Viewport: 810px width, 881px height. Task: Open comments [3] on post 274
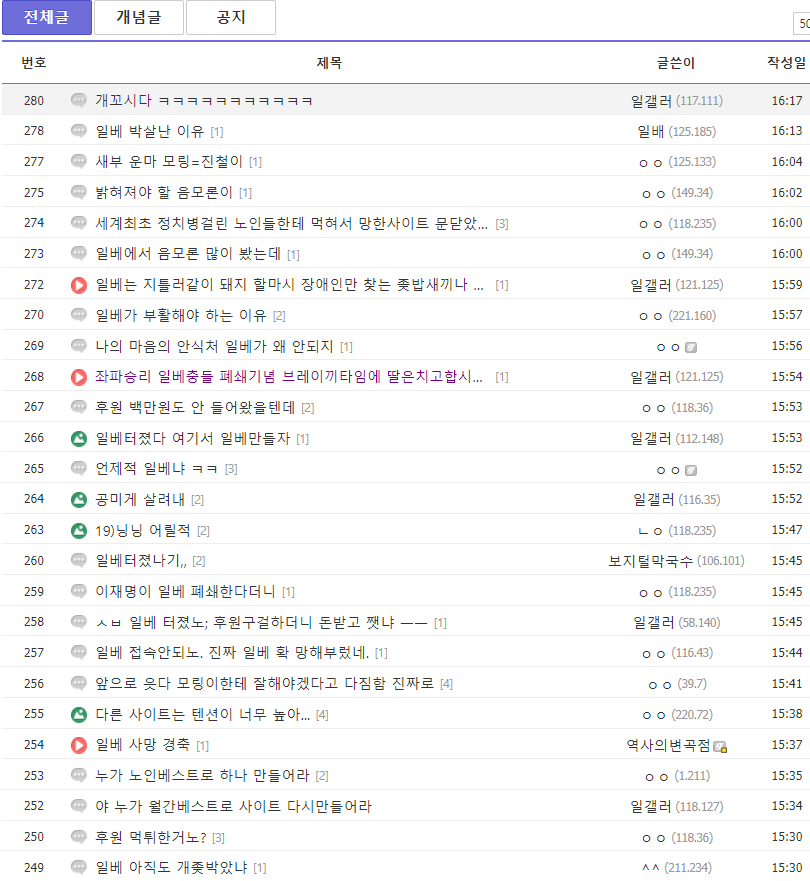pos(502,224)
